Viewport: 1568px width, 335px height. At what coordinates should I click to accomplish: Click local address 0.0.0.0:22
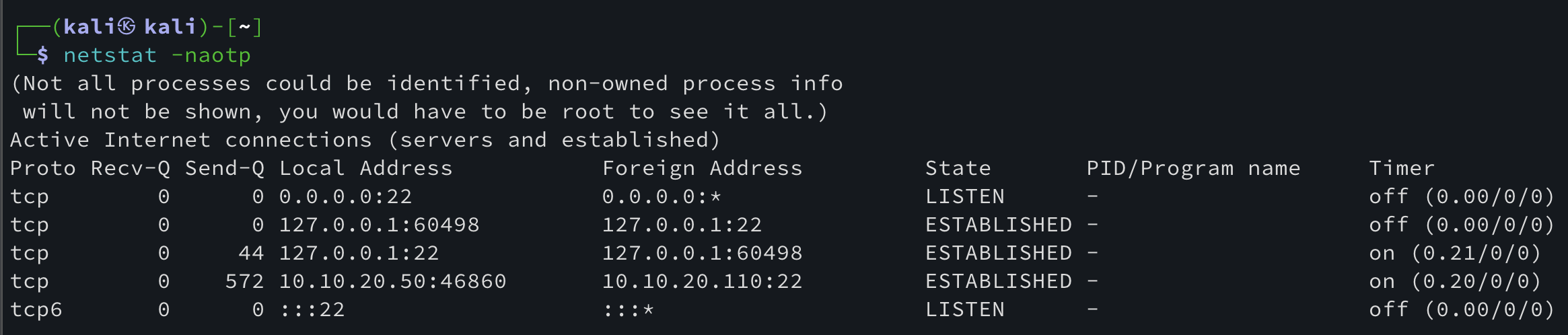pyautogui.click(x=345, y=196)
